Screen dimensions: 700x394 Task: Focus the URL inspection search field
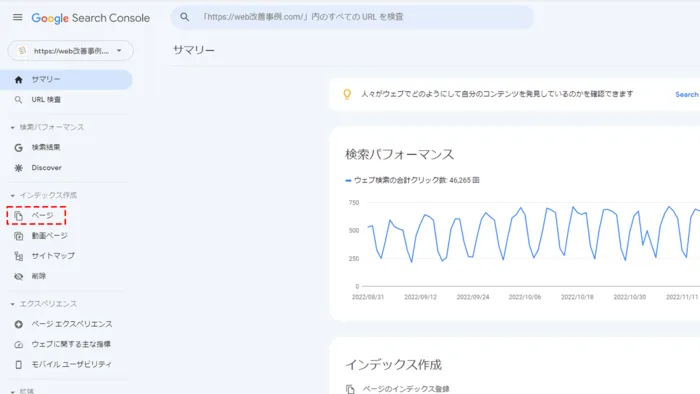click(352, 17)
